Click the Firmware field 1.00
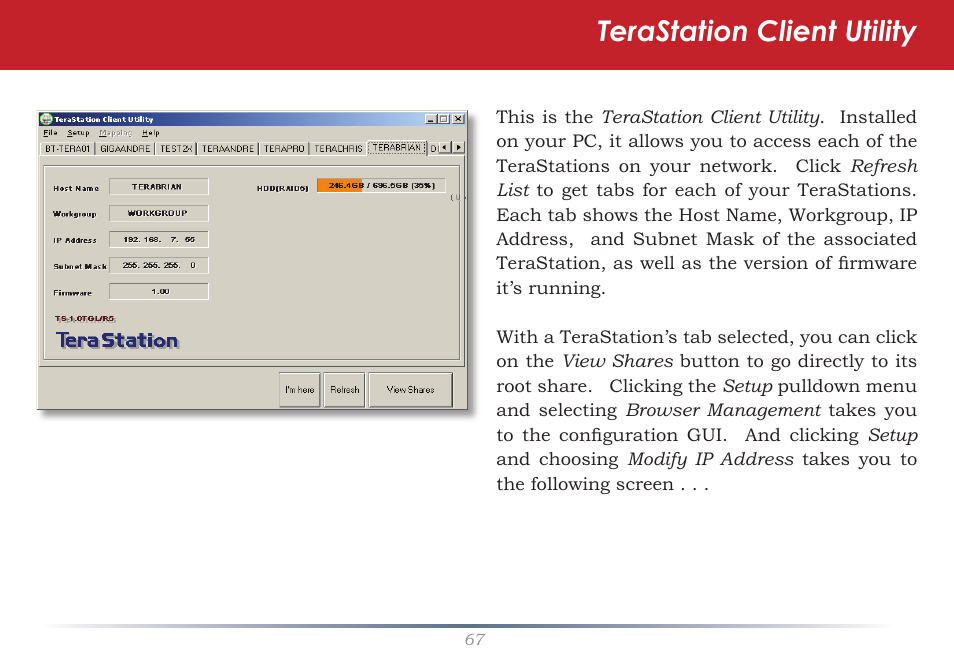 (158, 292)
